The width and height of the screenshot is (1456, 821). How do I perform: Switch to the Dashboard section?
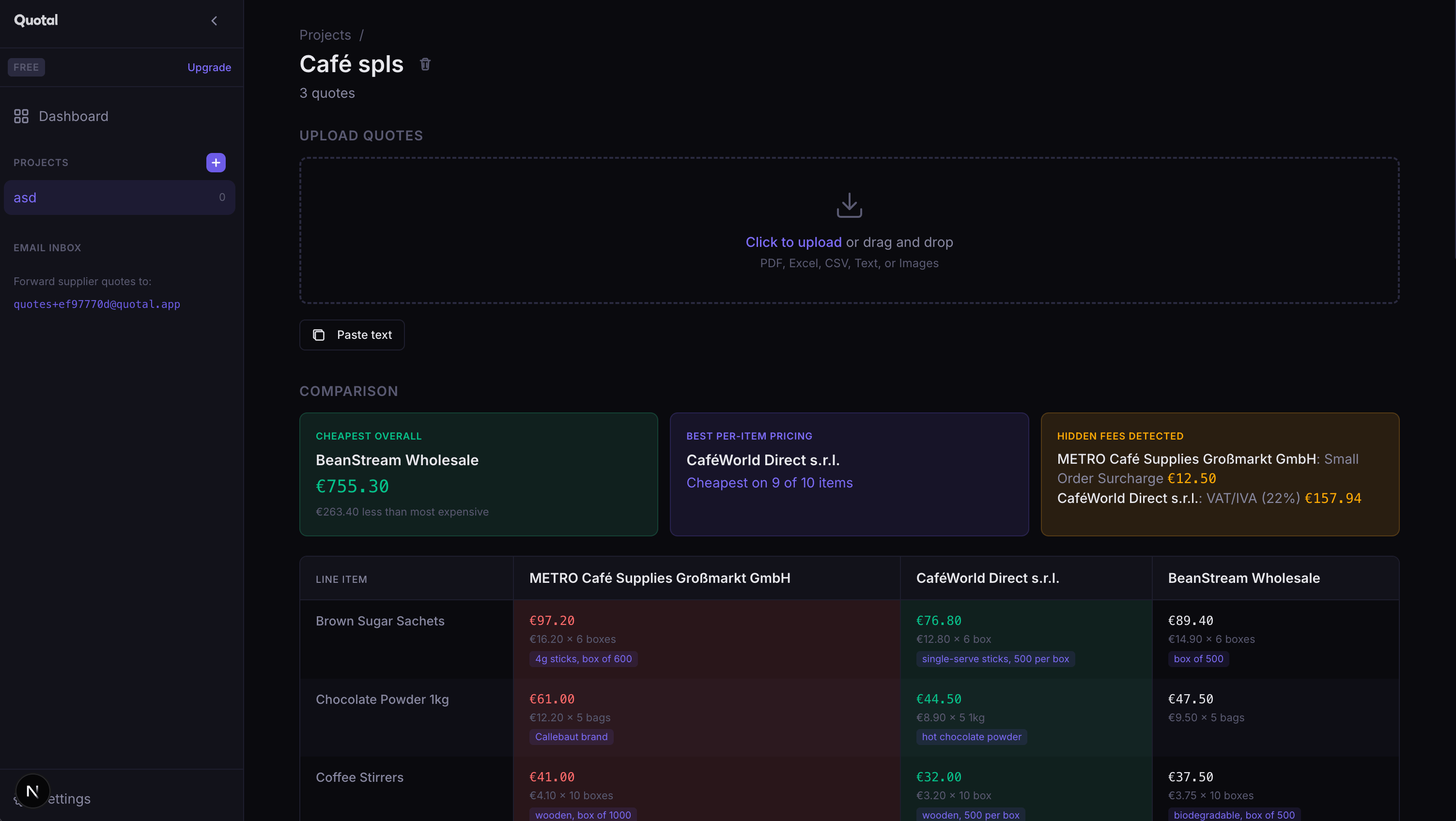(74, 116)
